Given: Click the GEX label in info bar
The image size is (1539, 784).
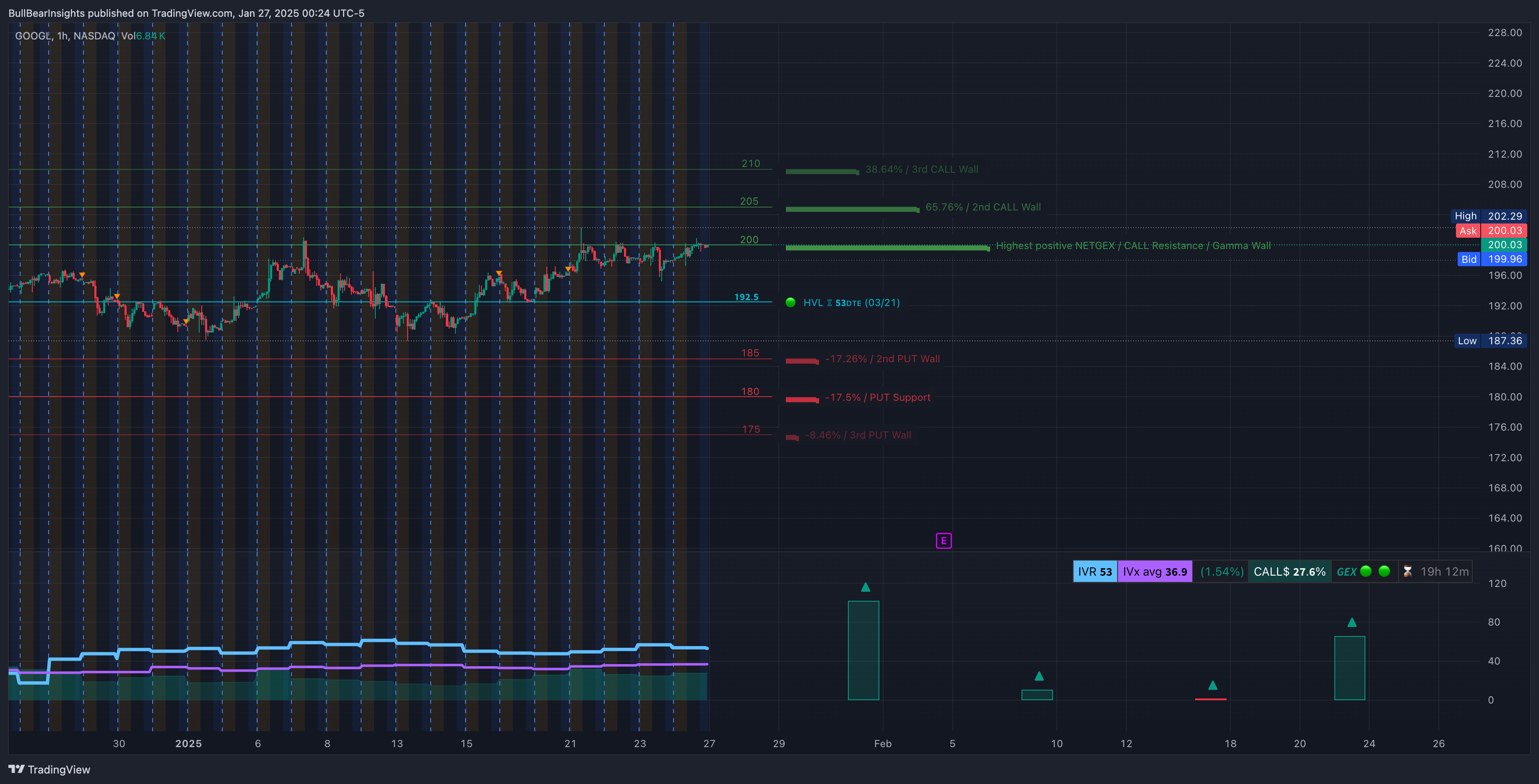Looking at the screenshot, I should tap(1346, 572).
